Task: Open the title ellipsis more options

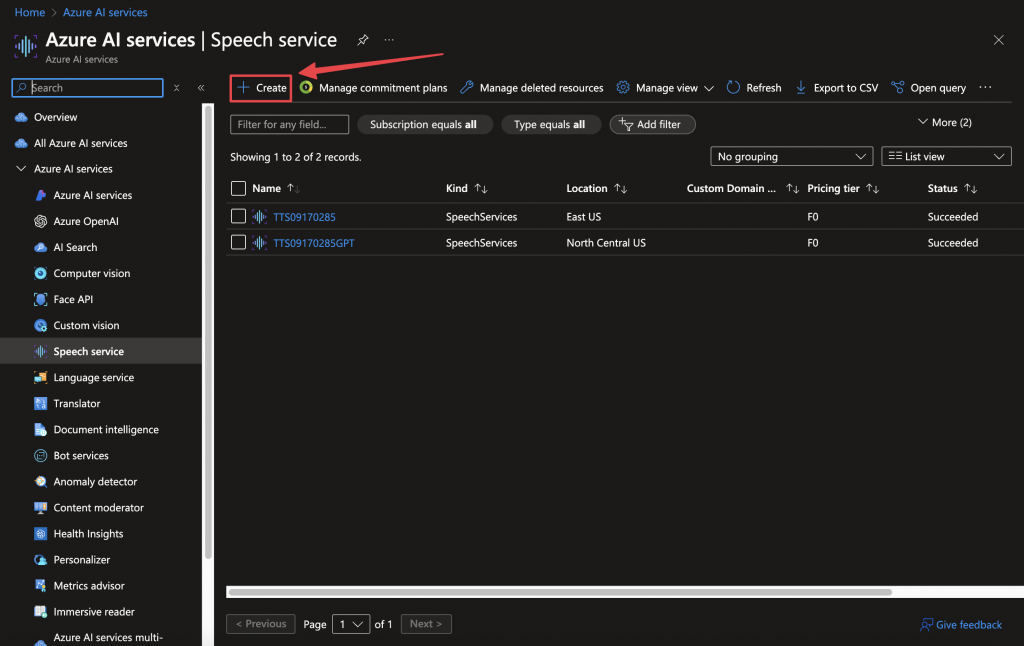Action: [389, 40]
